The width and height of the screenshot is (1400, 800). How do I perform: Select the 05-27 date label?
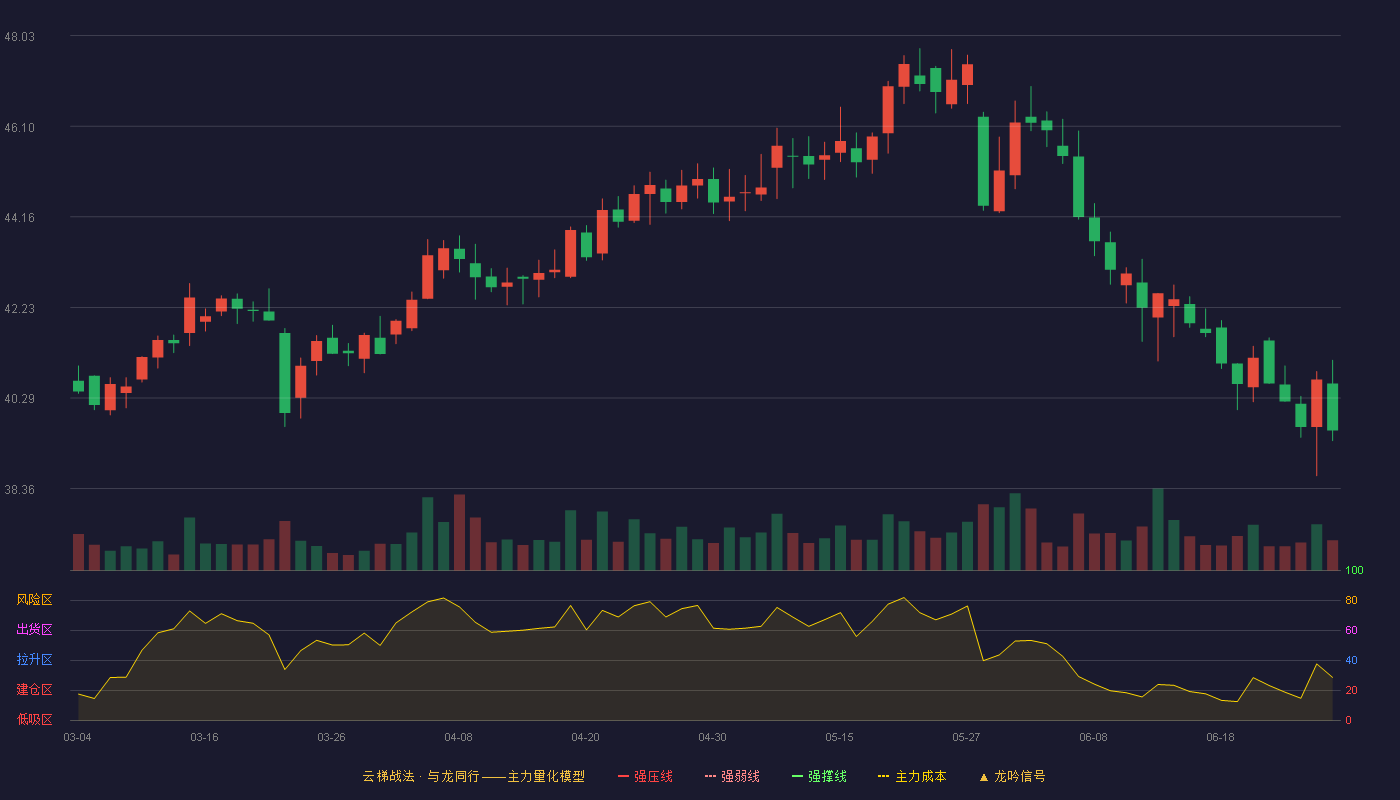click(966, 737)
